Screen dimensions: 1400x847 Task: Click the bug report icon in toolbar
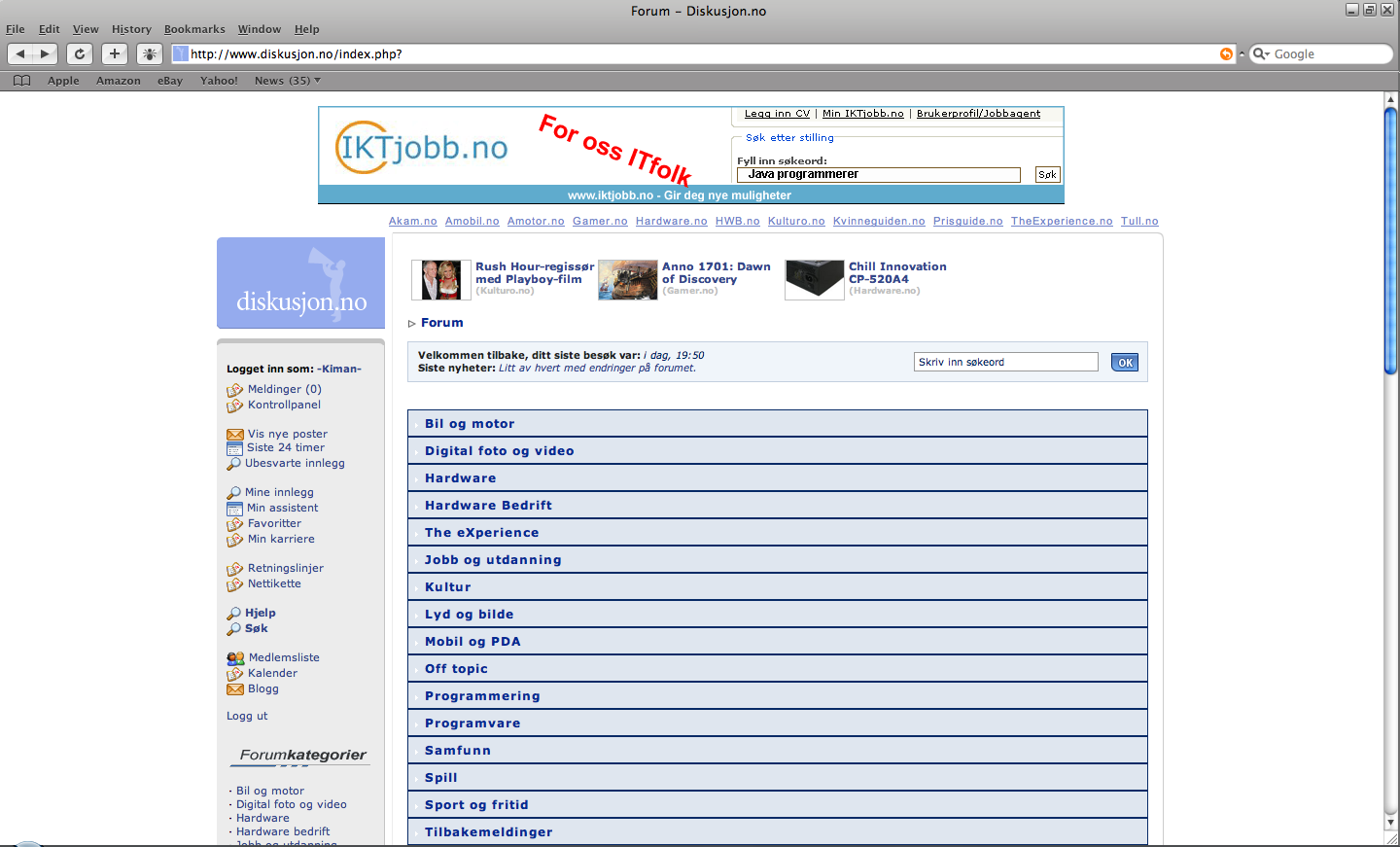click(150, 54)
